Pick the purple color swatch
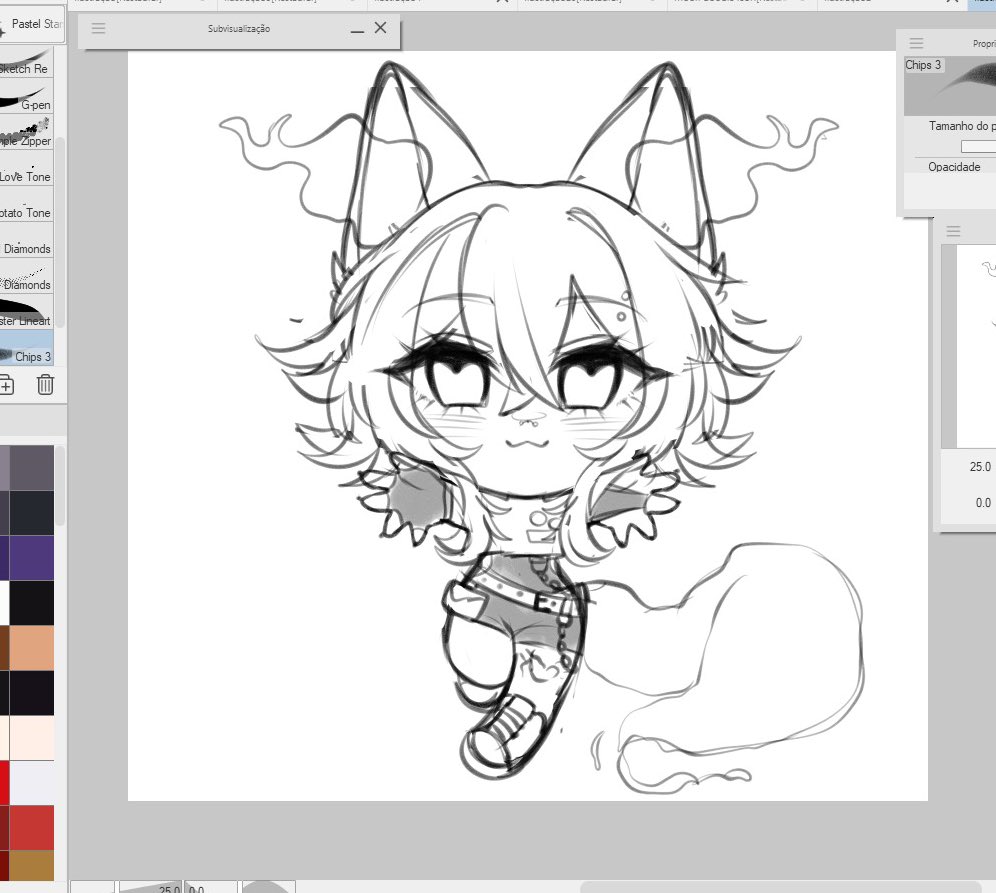This screenshot has height=893, width=996. tap(32, 558)
